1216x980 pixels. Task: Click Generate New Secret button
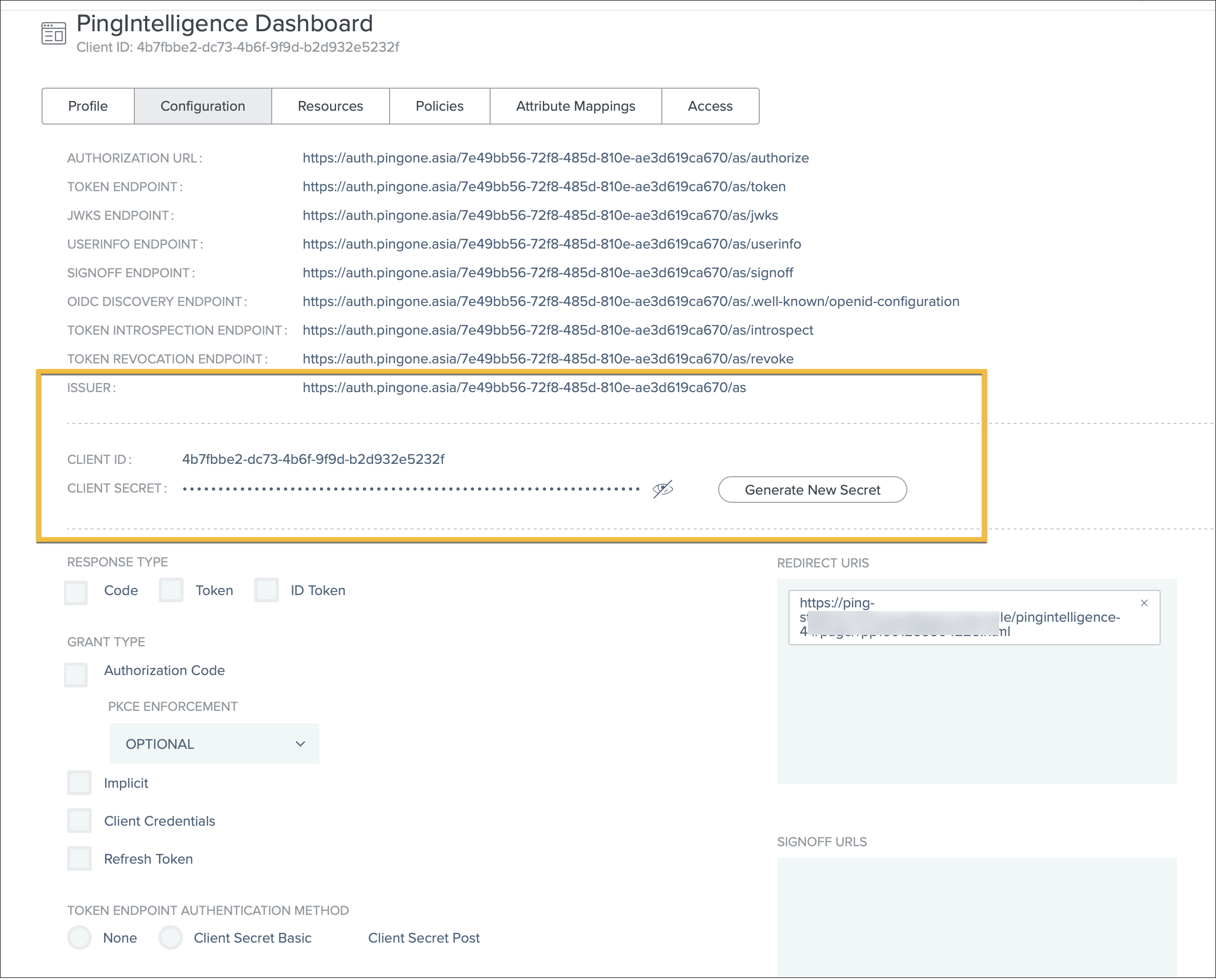click(x=813, y=489)
